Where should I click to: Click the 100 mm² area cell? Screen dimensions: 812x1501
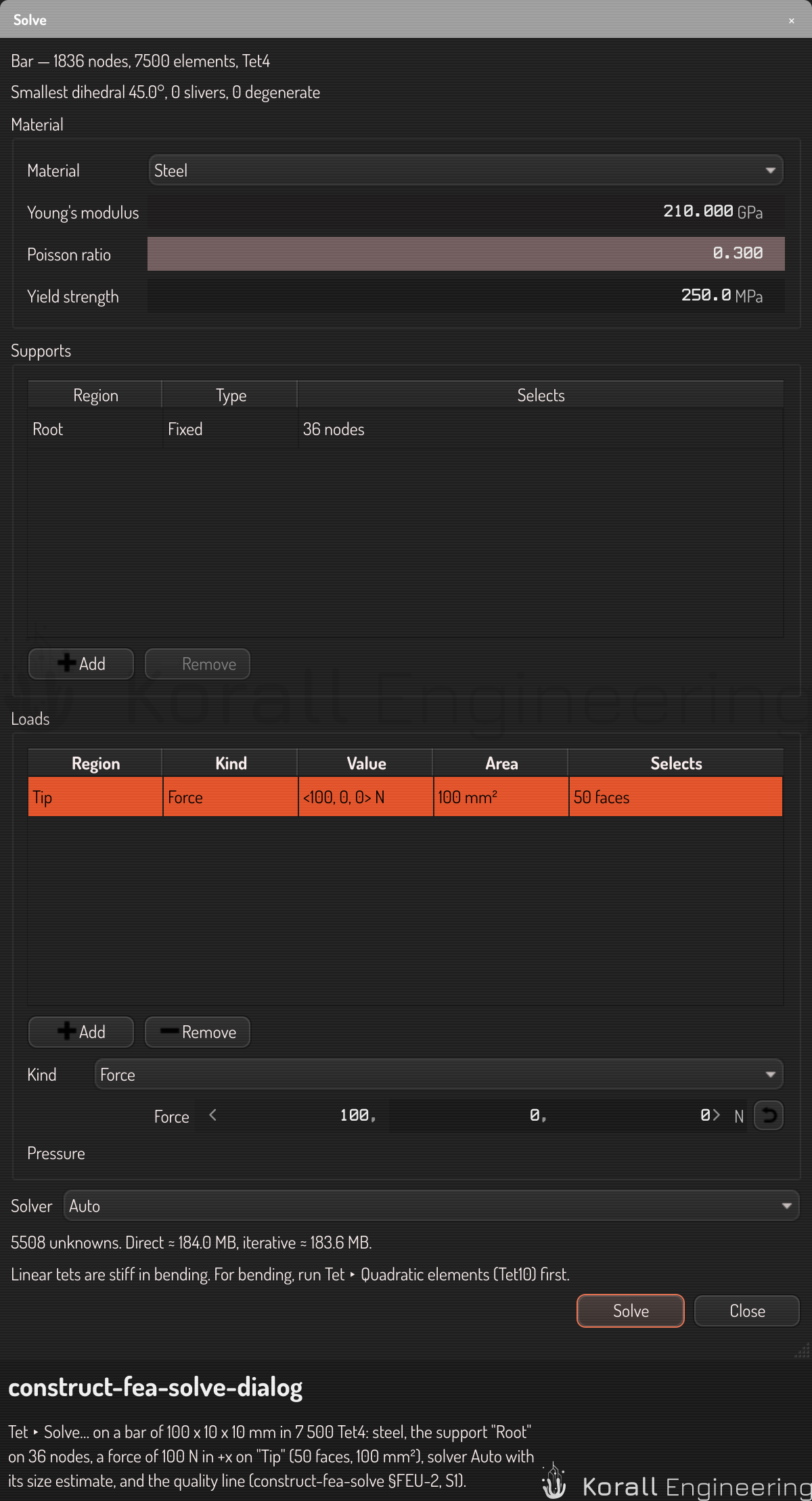(x=501, y=797)
